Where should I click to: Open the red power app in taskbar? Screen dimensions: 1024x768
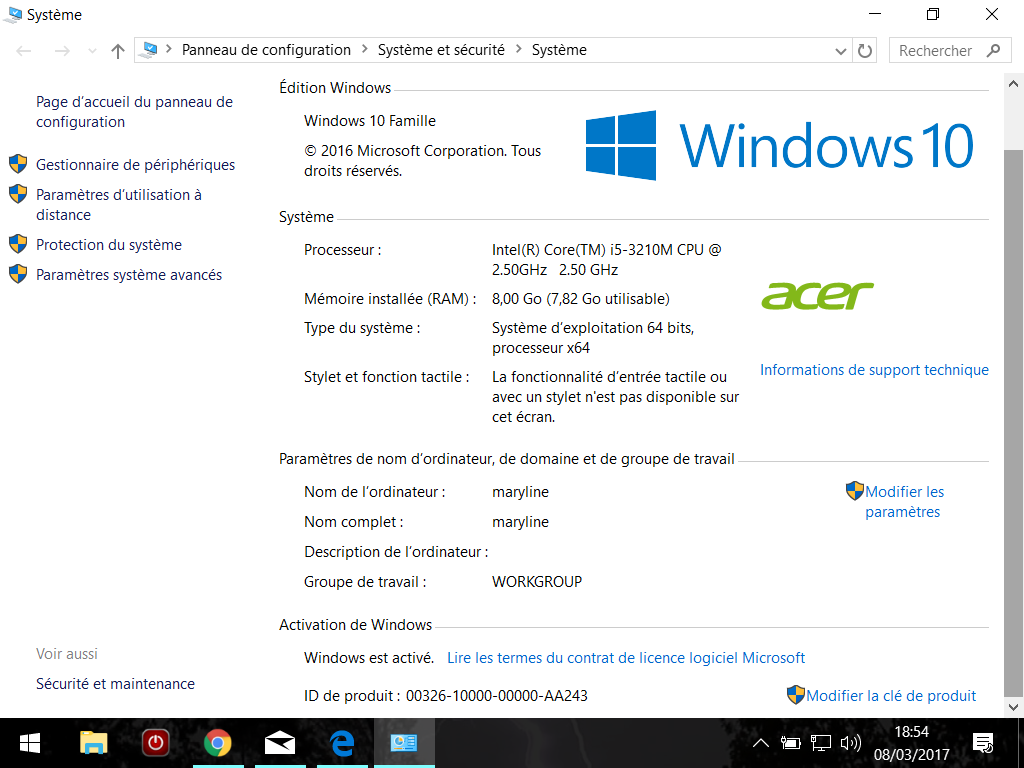155,743
